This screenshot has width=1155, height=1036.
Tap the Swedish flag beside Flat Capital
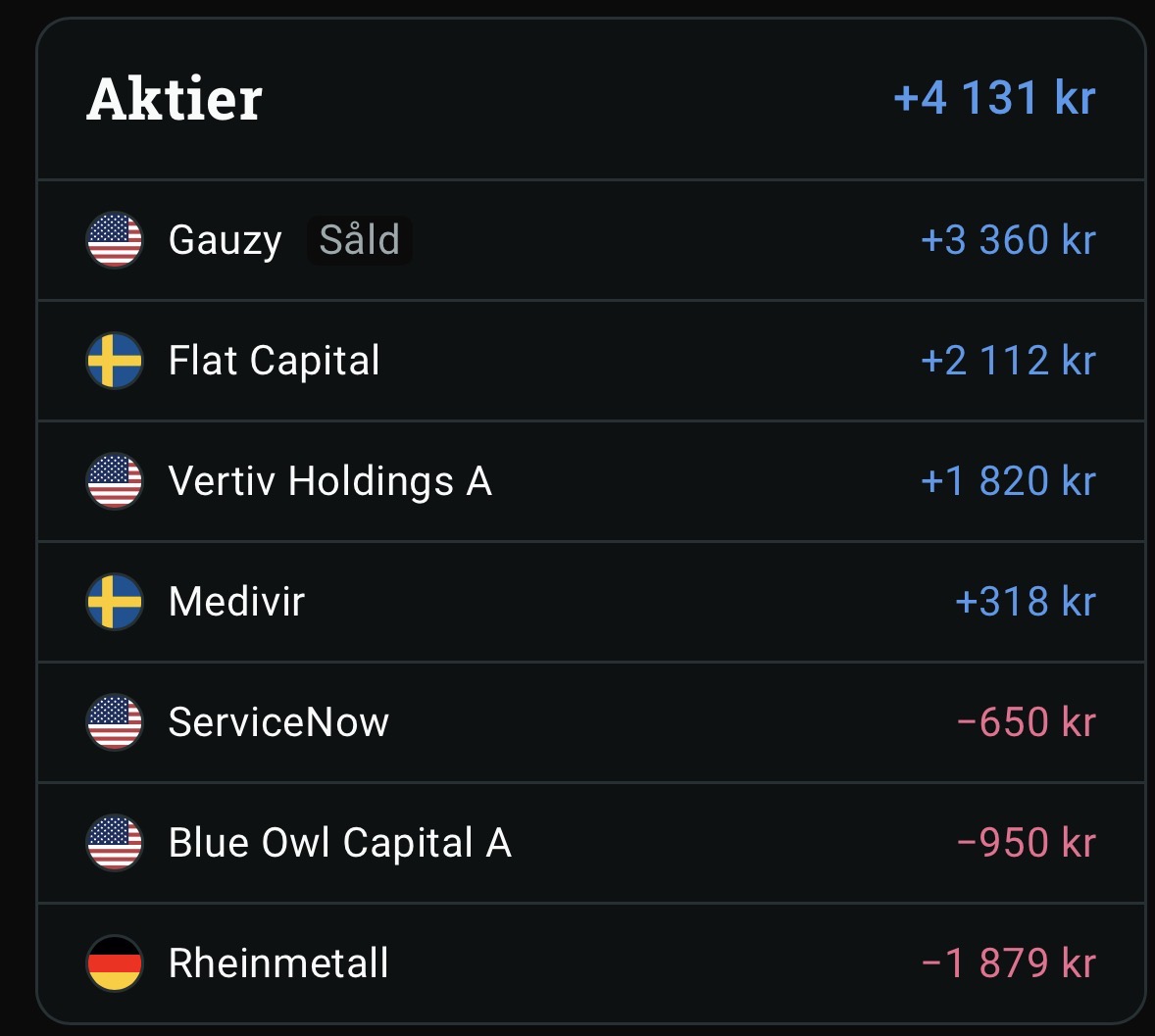[114, 361]
